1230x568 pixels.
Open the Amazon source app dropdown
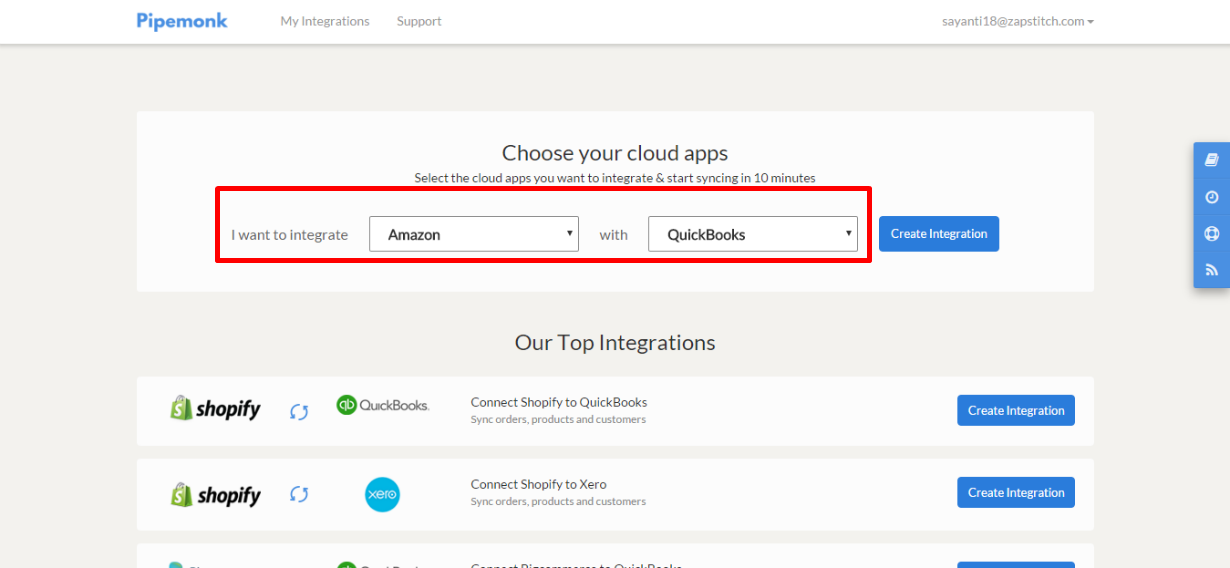click(474, 234)
